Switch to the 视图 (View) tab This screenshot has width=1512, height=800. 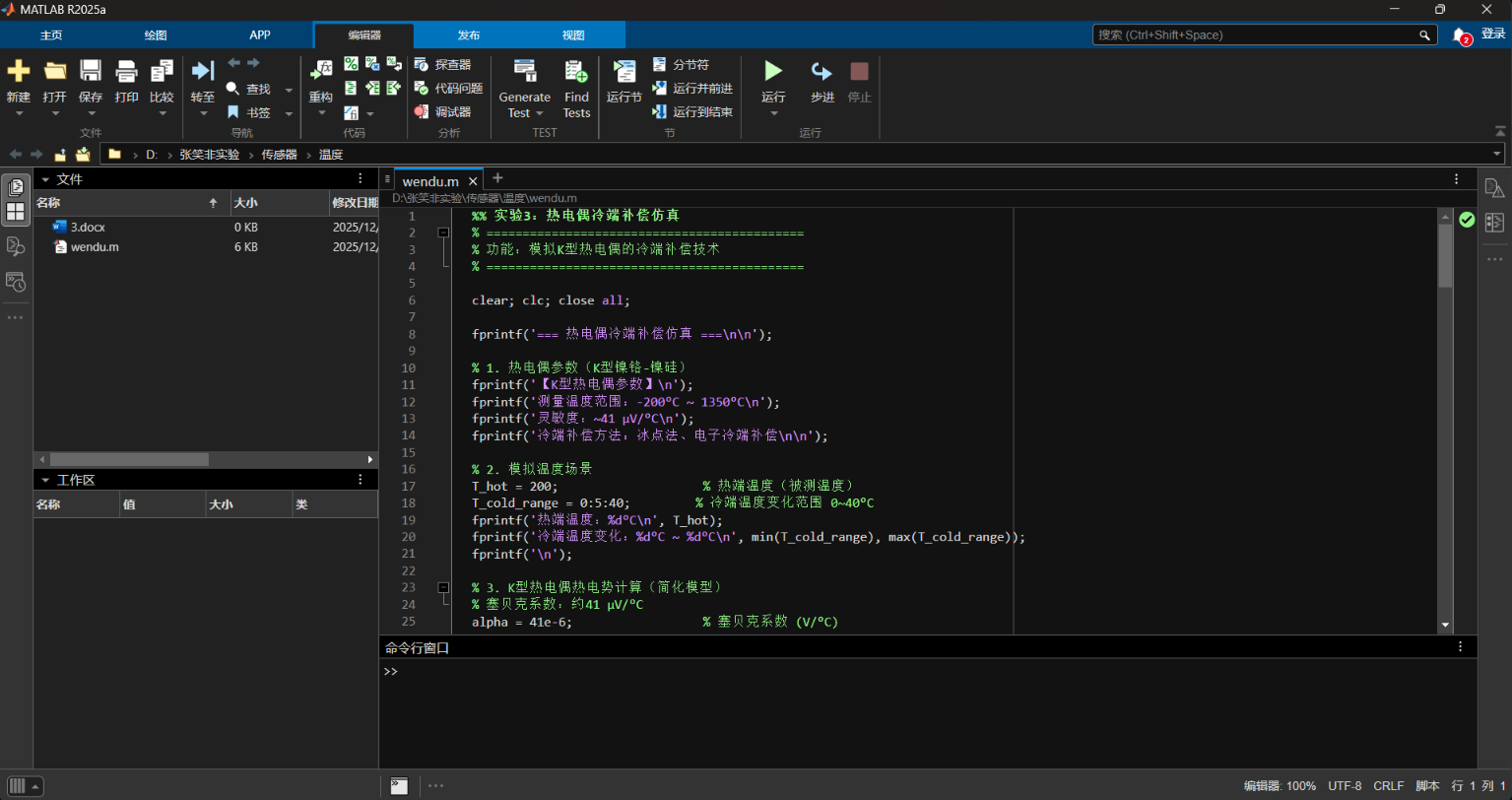pyautogui.click(x=573, y=35)
